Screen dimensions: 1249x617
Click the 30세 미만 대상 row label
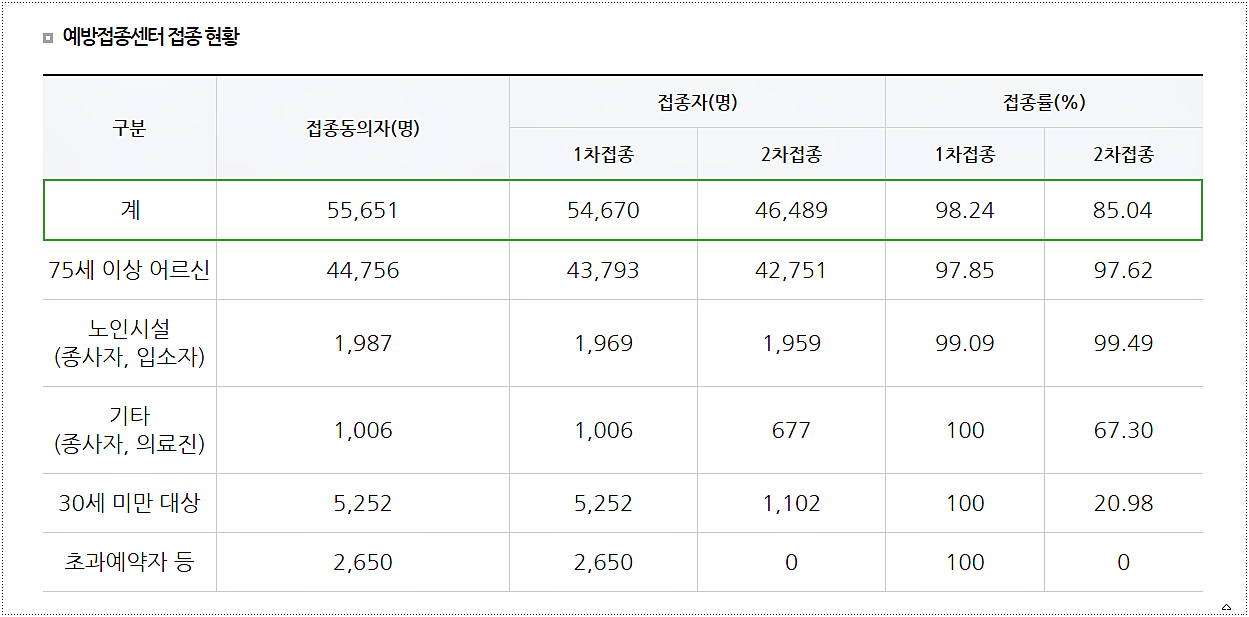point(129,503)
